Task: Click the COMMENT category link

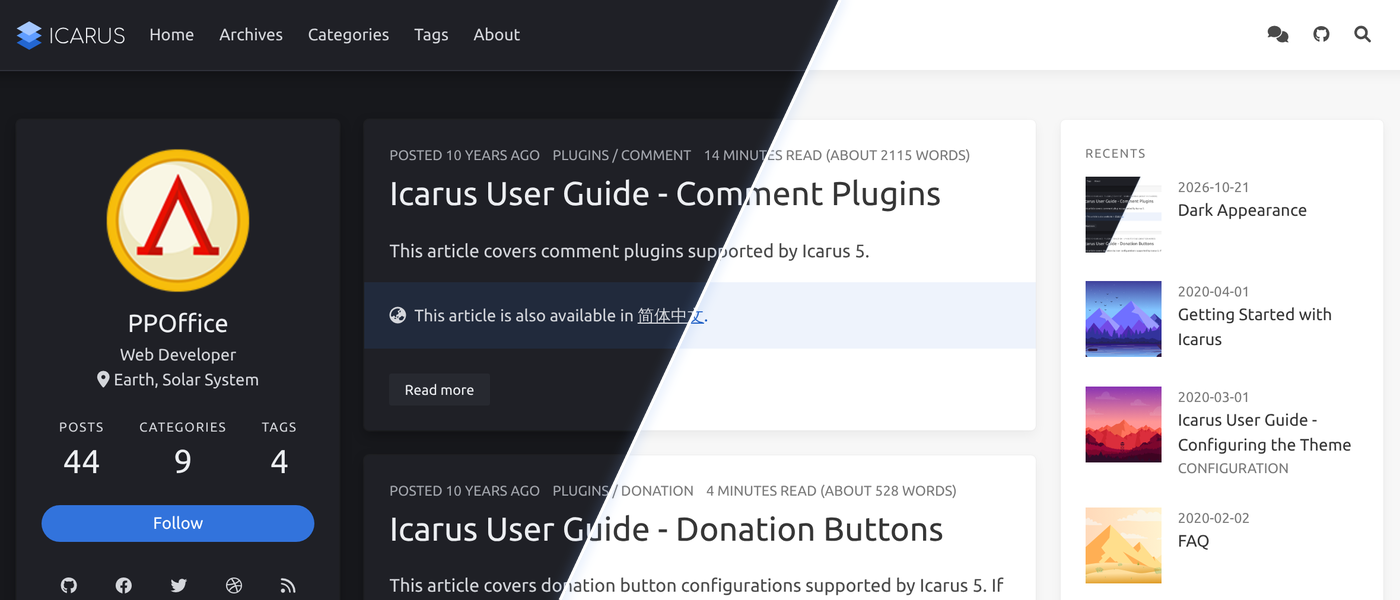Action: click(x=656, y=155)
